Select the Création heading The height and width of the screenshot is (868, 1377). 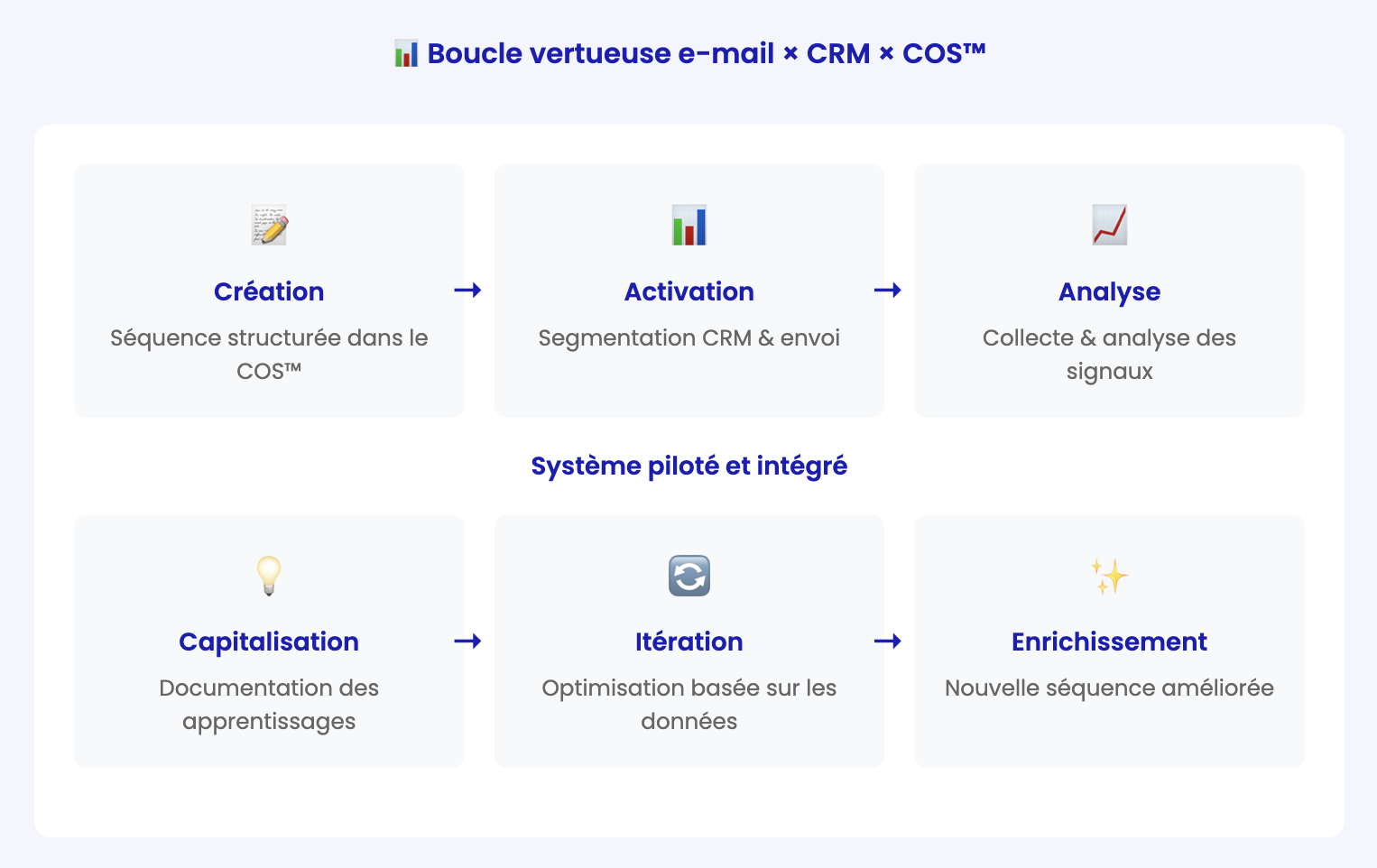(x=269, y=291)
